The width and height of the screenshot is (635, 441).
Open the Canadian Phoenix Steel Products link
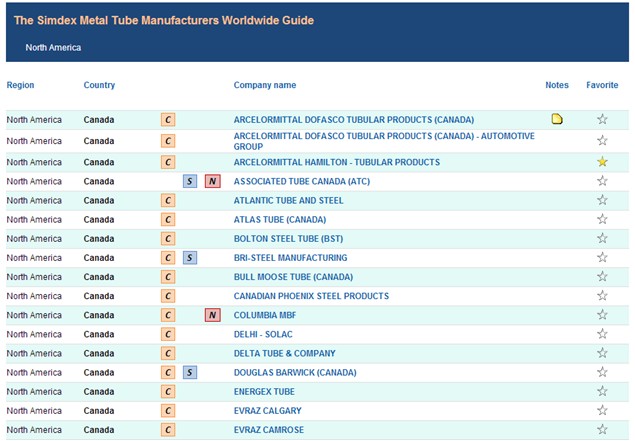pyautogui.click(x=311, y=296)
